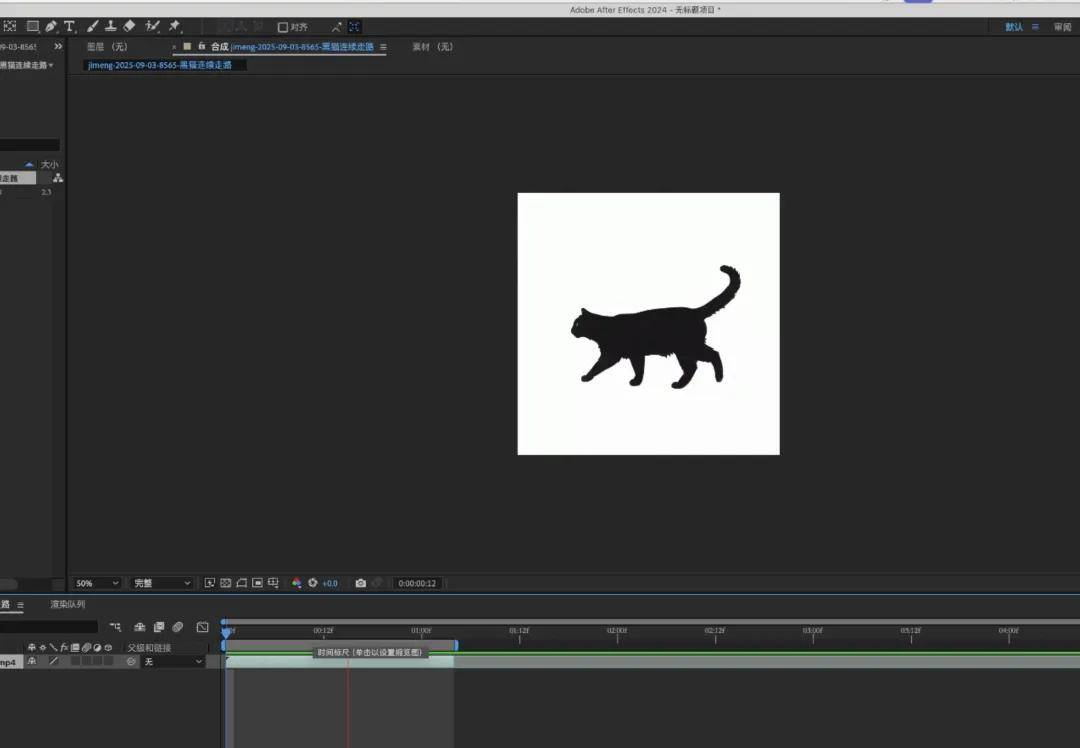Screen dimensions: 1080x748
Task: Click the fx effects column header icon
Action: coord(64,647)
